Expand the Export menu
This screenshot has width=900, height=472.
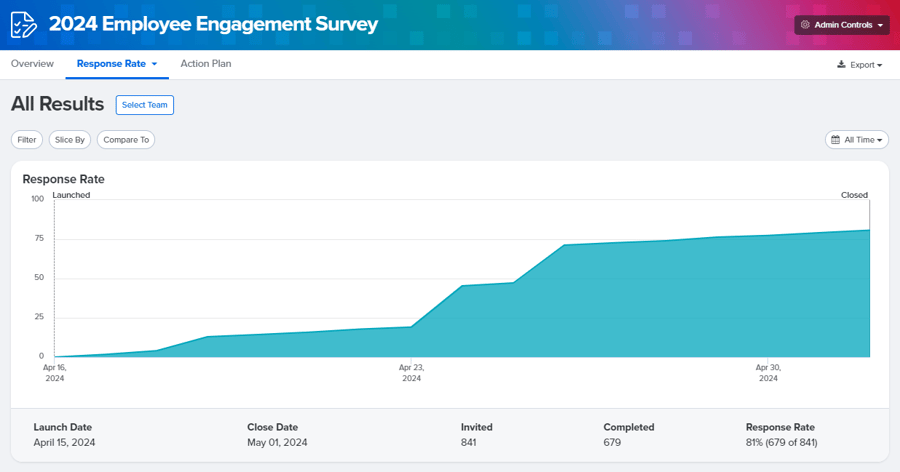tap(861, 65)
